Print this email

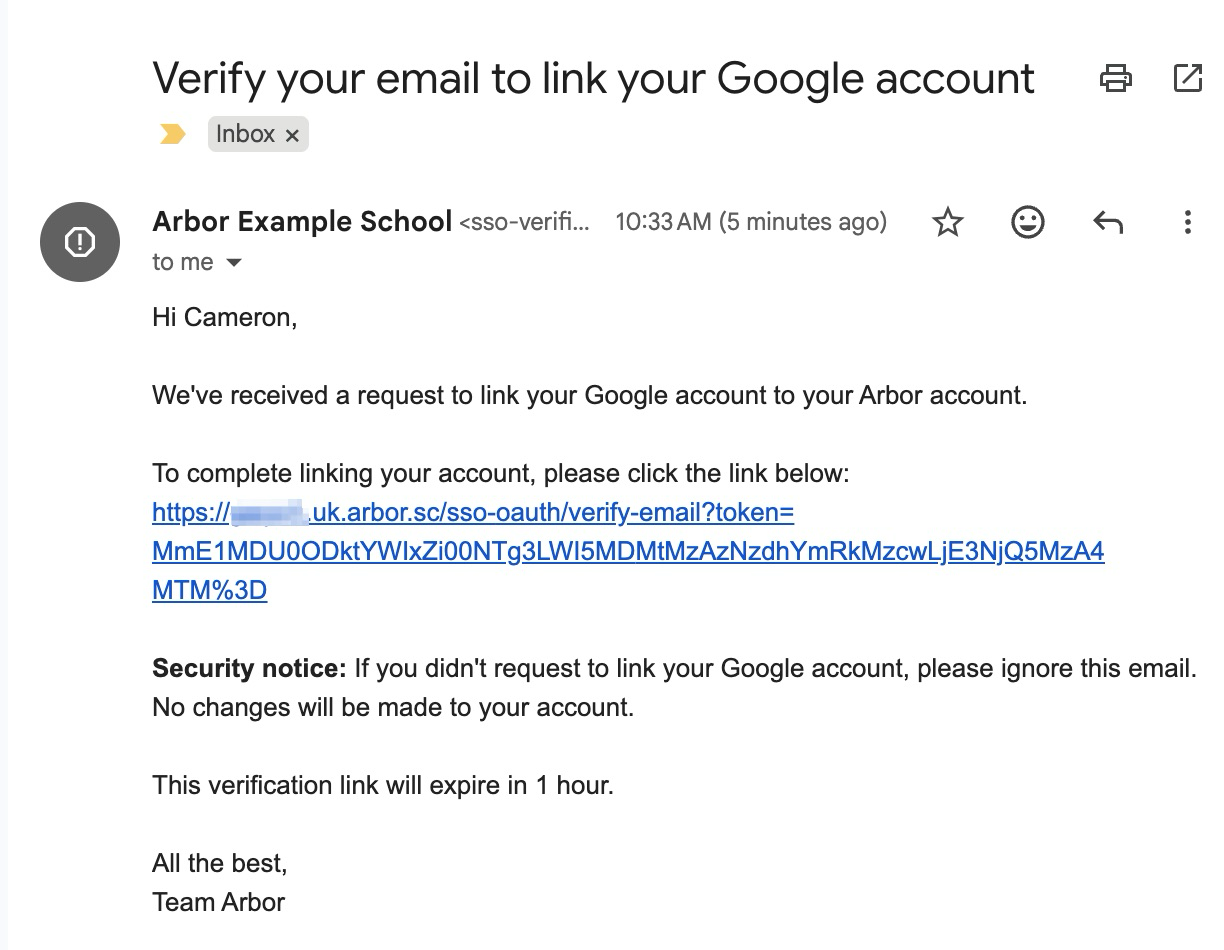[x=1115, y=78]
